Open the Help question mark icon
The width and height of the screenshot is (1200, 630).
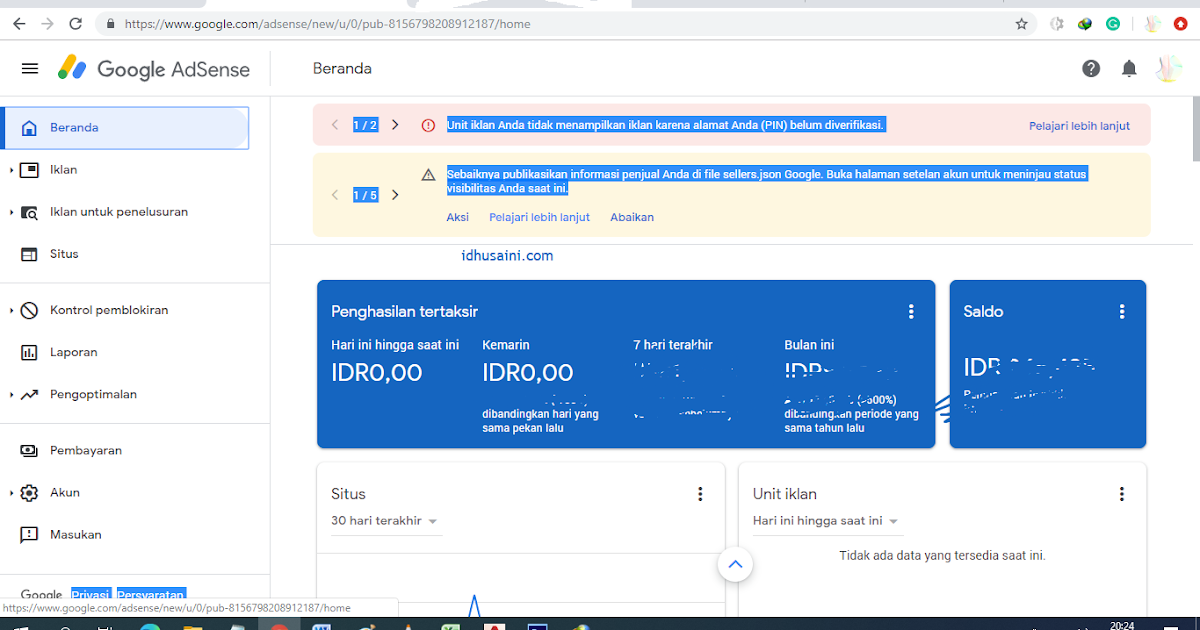tap(1091, 68)
